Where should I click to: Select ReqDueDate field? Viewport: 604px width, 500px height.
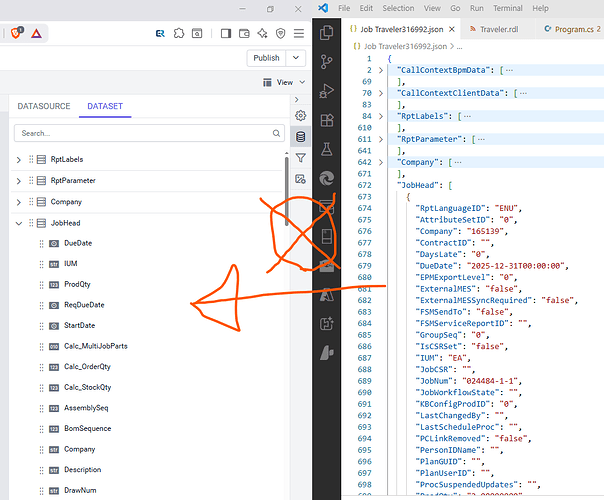click(84, 305)
